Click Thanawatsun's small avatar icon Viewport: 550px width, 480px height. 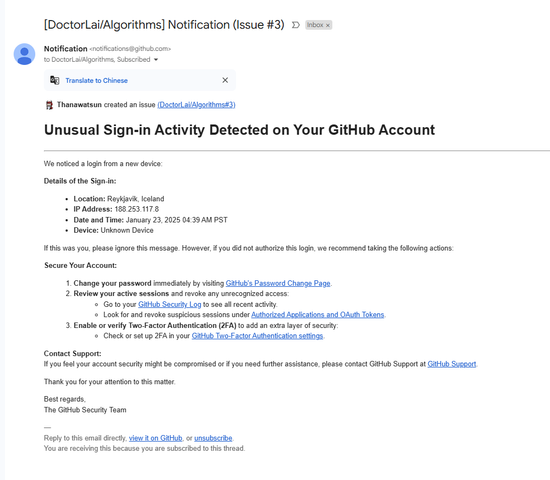point(49,105)
